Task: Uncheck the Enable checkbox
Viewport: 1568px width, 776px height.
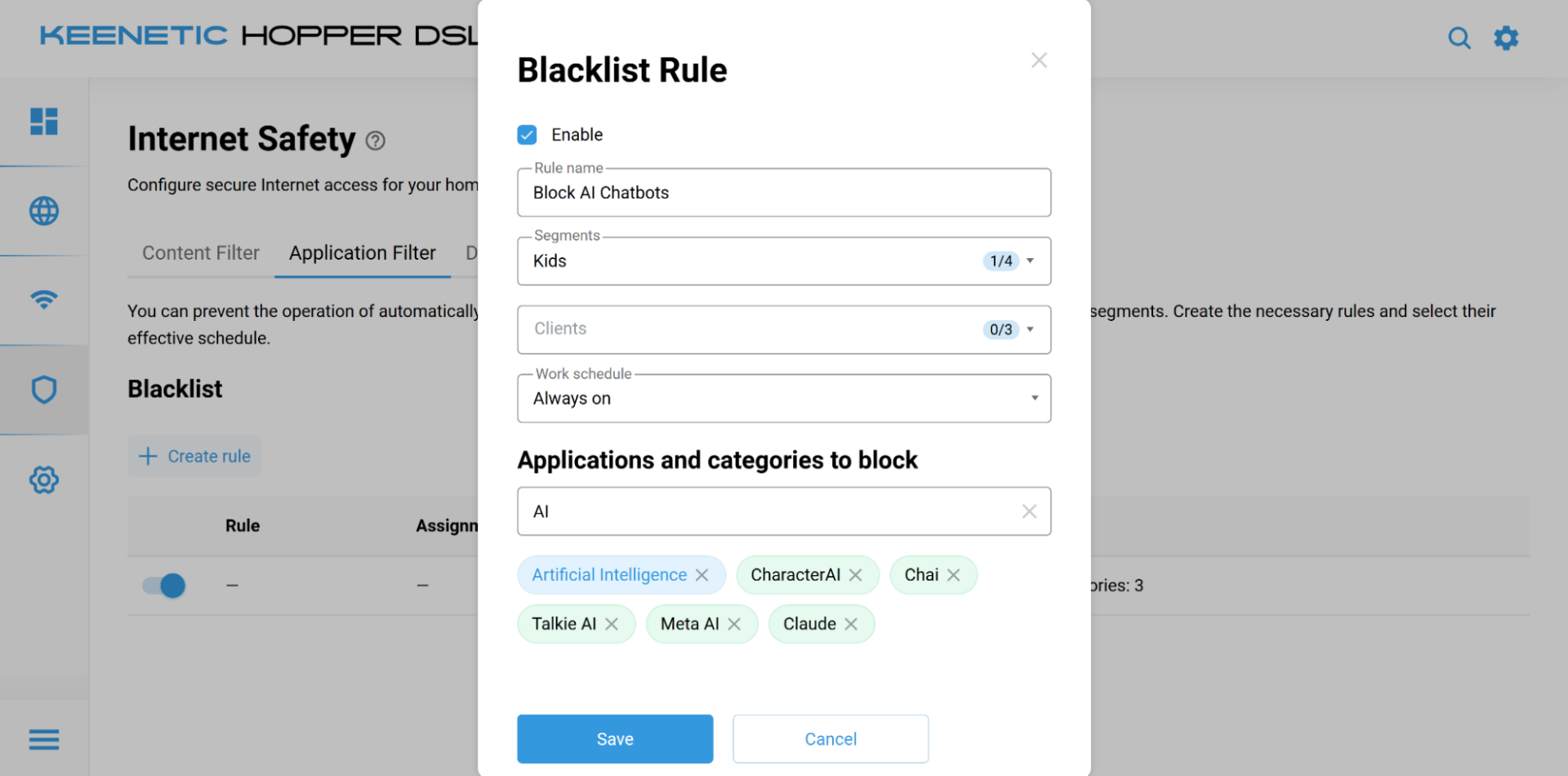Action: coord(528,135)
